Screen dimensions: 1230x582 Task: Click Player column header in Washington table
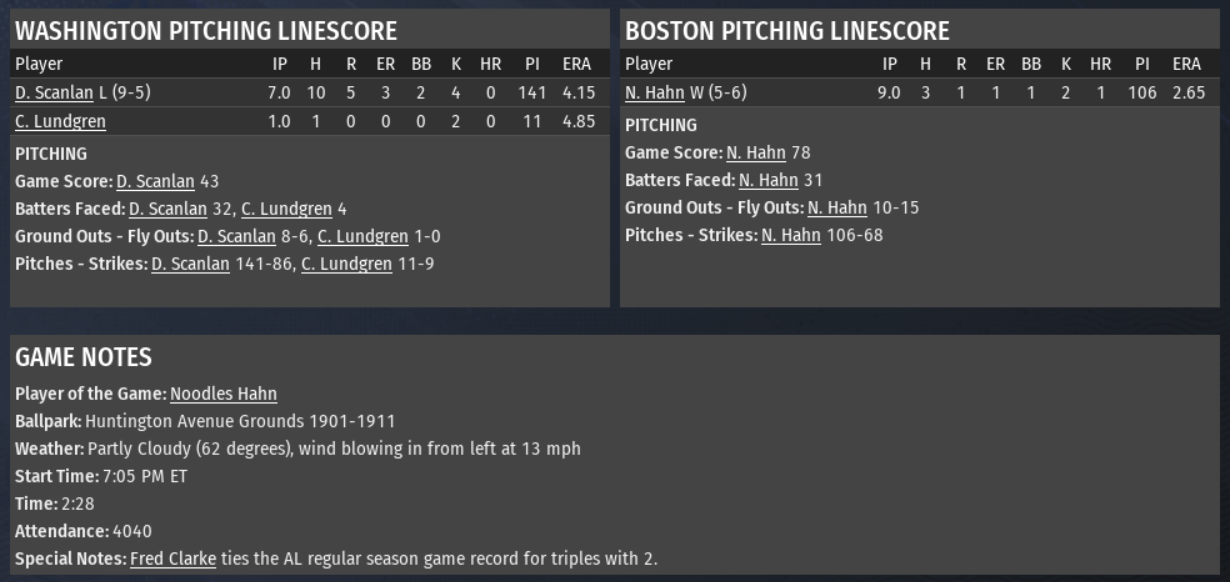(x=38, y=64)
